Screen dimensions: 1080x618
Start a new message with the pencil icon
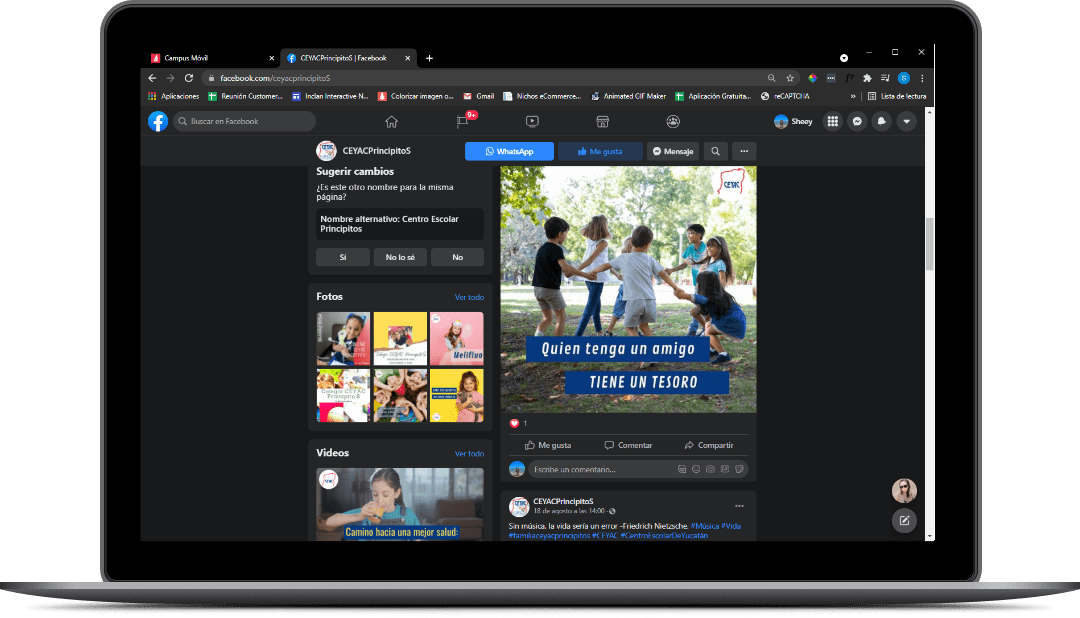[904, 521]
